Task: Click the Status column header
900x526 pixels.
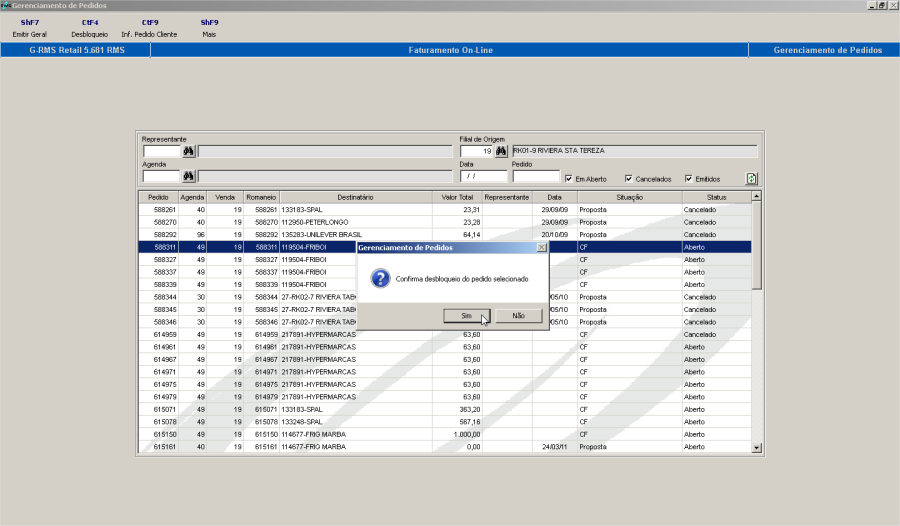Action: click(716, 197)
